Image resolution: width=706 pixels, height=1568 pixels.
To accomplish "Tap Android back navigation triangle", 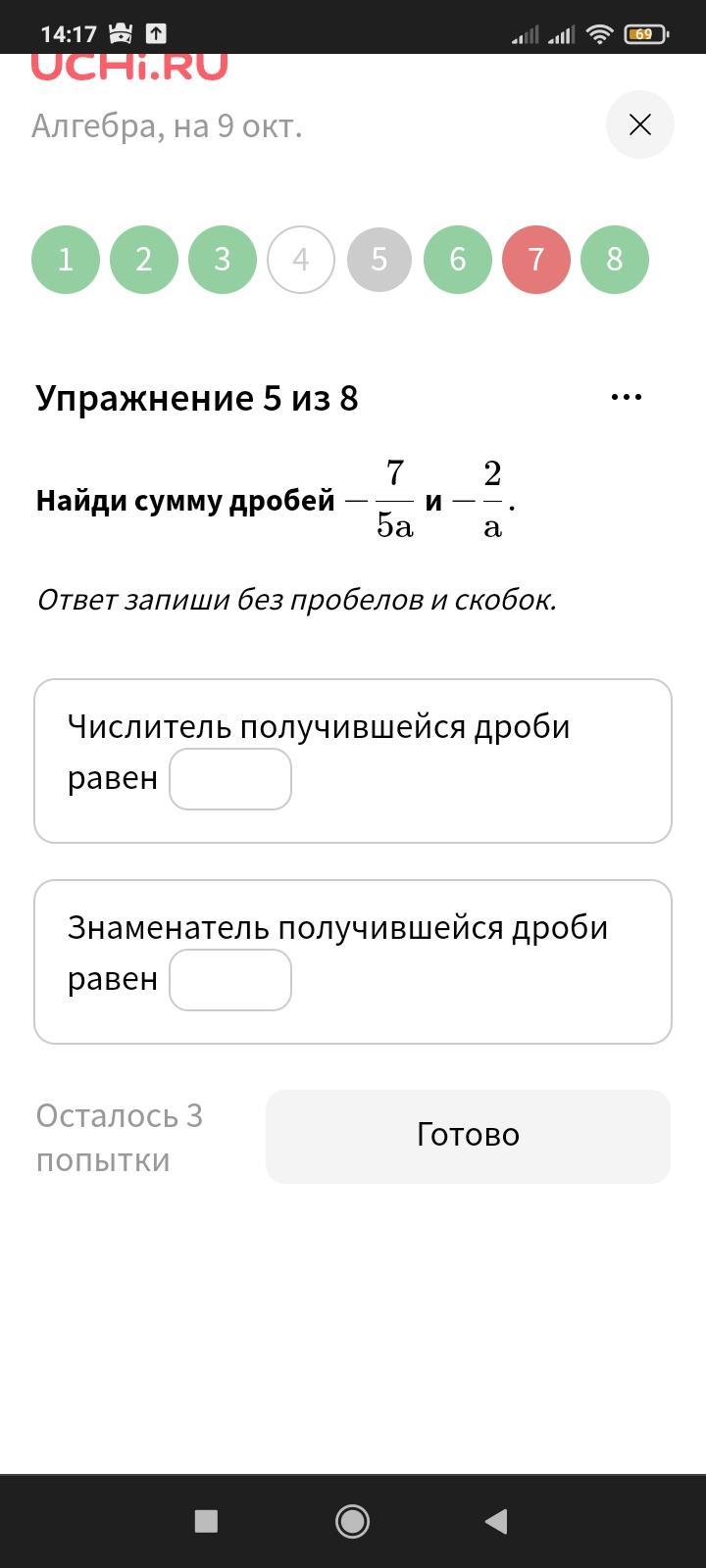I will (x=496, y=1521).
